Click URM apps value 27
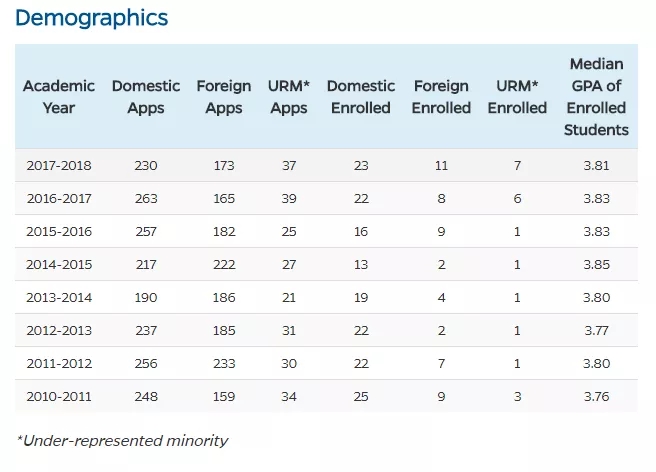Screen dimensions: 656x472 click(289, 264)
